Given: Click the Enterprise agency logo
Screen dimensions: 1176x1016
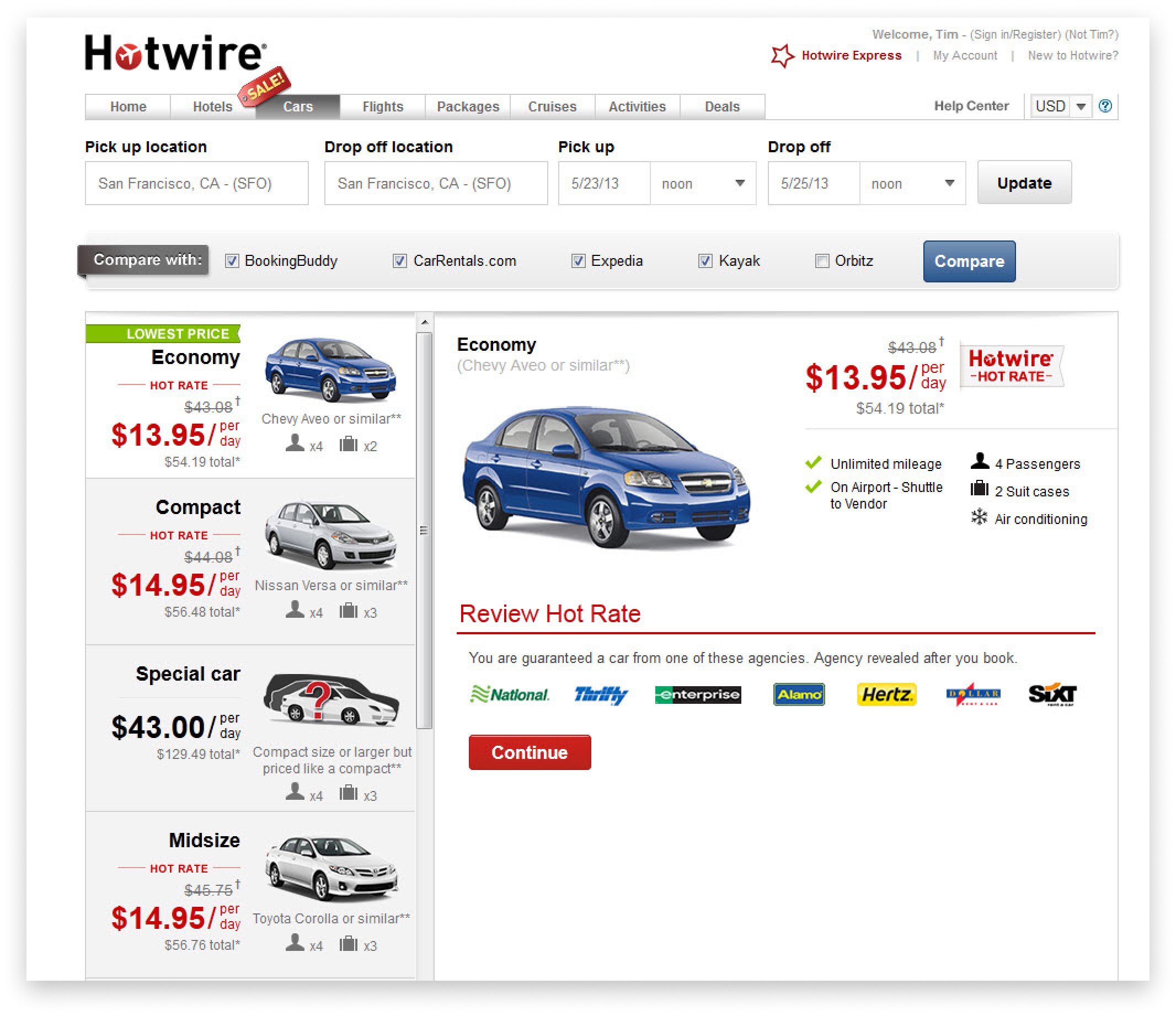Looking at the screenshot, I should point(698,694).
